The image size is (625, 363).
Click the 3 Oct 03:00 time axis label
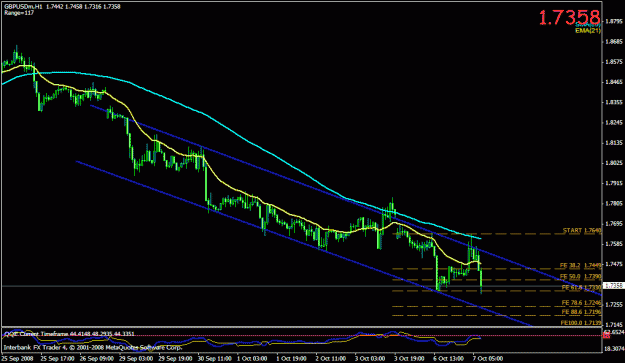[x=370, y=358]
